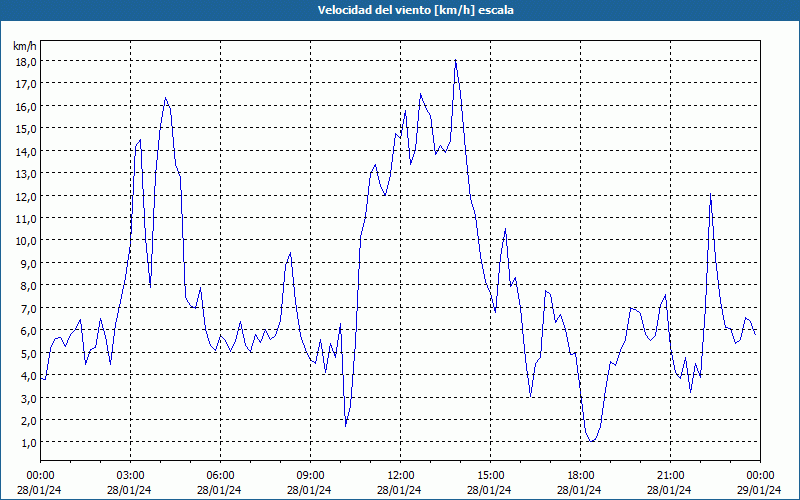This screenshot has width=800, height=500.
Task: Select the 5,0 y-axis label
Action: (30, 353)
